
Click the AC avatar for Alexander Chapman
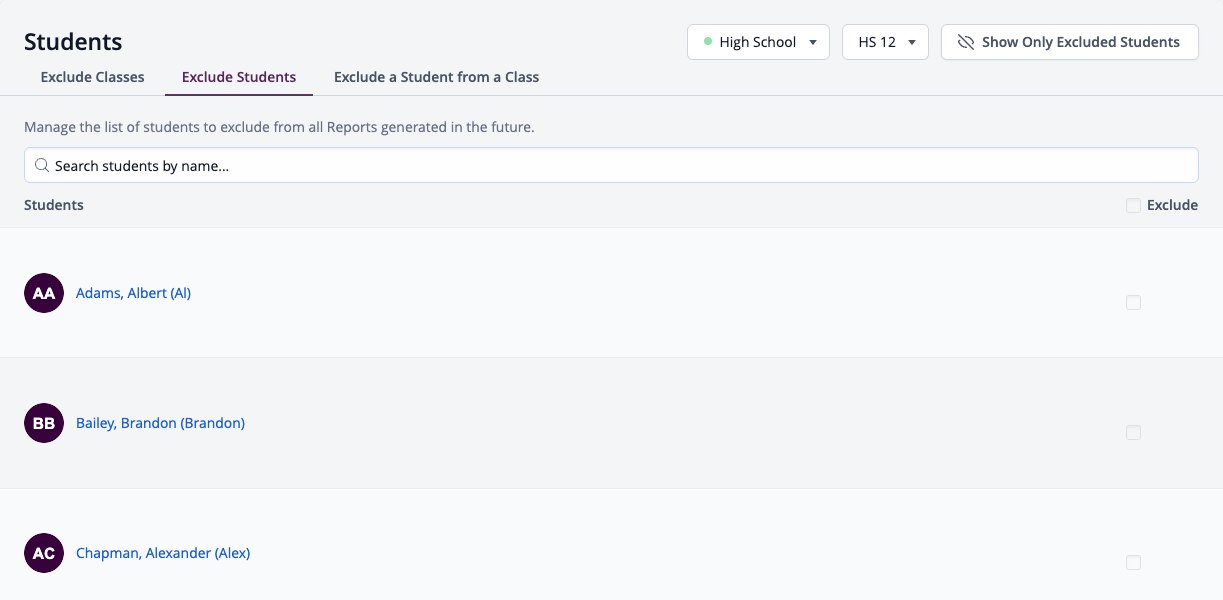[44, 553]
